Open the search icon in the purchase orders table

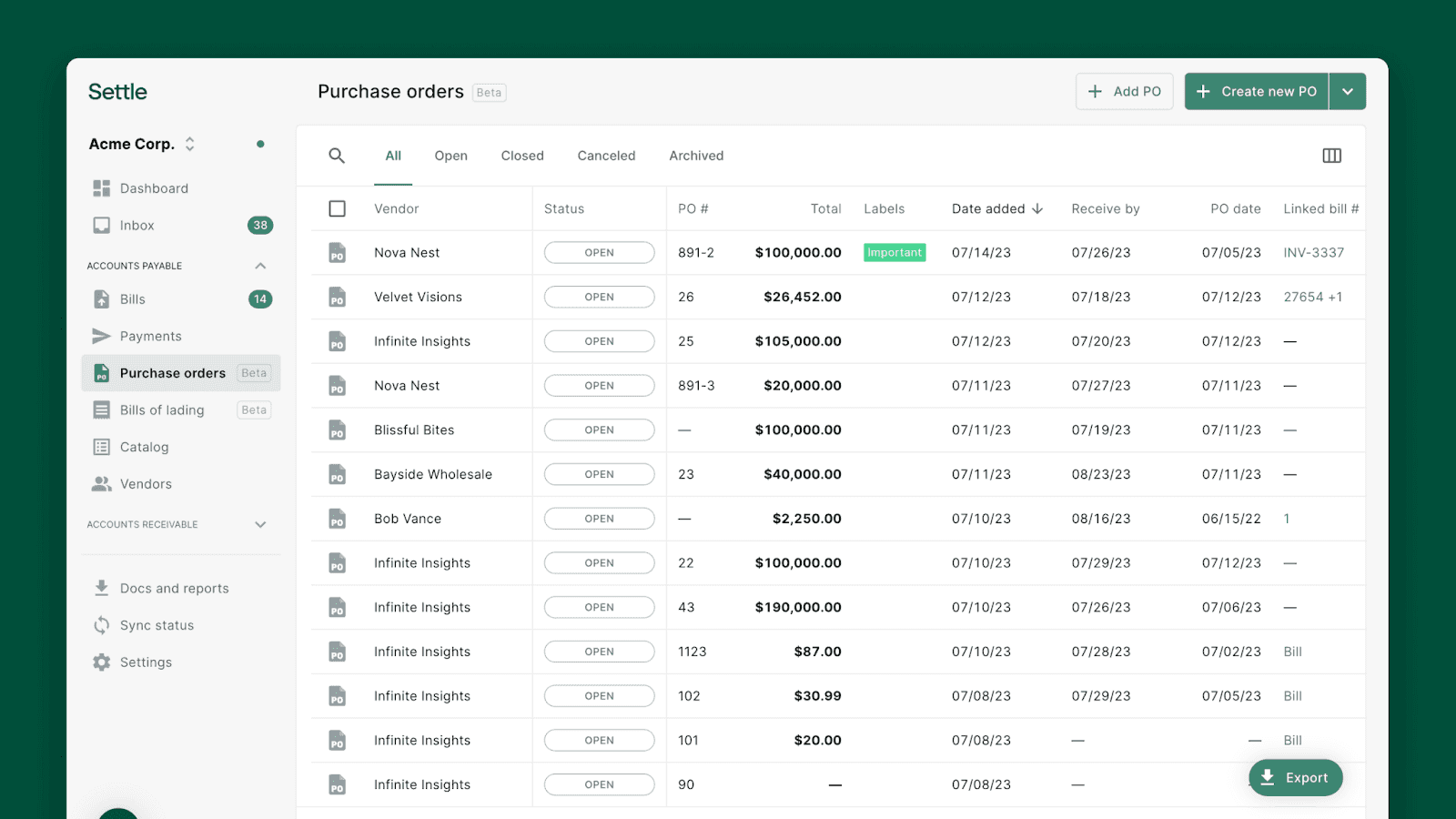coord(337,156)
